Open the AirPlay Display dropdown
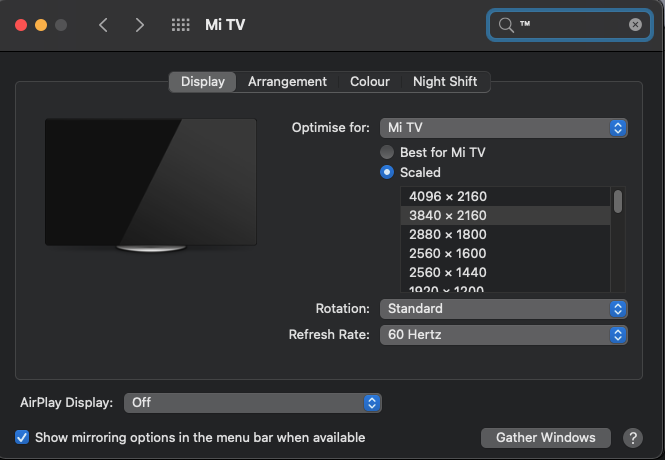This screenshot has width=665, height=460. pos(253,403)
